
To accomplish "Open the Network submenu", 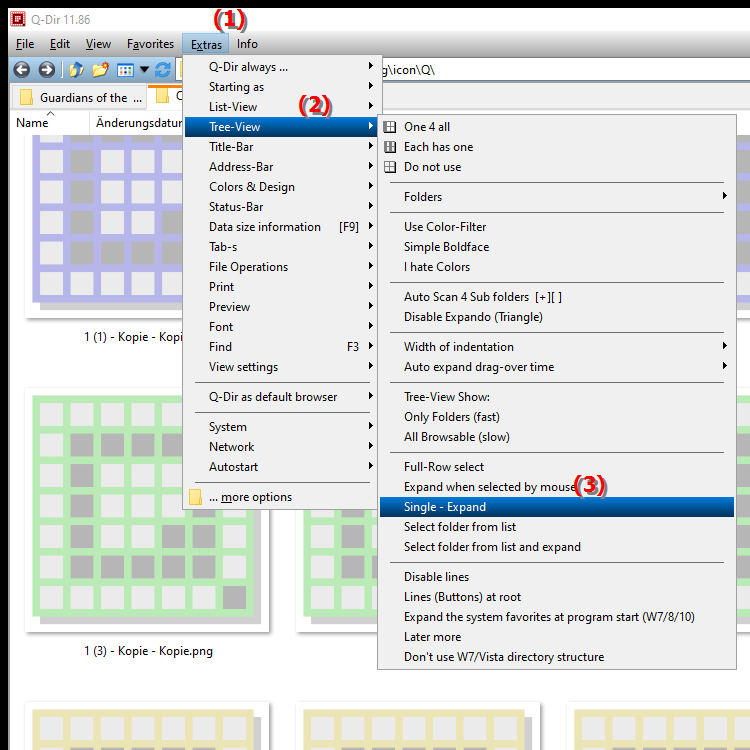I will coord(281,447).
